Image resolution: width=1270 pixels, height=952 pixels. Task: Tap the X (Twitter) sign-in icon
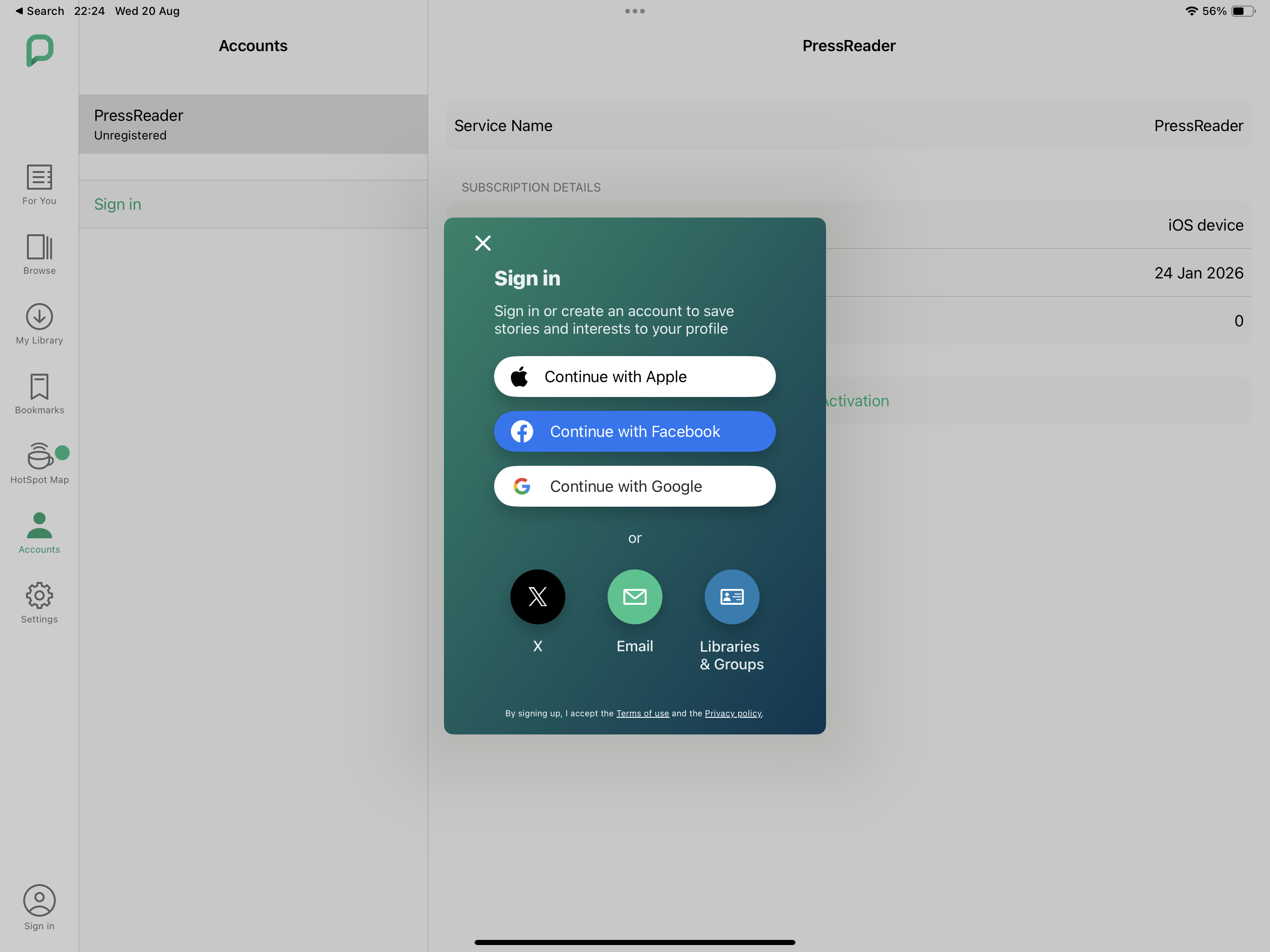[x=537, y=596]
